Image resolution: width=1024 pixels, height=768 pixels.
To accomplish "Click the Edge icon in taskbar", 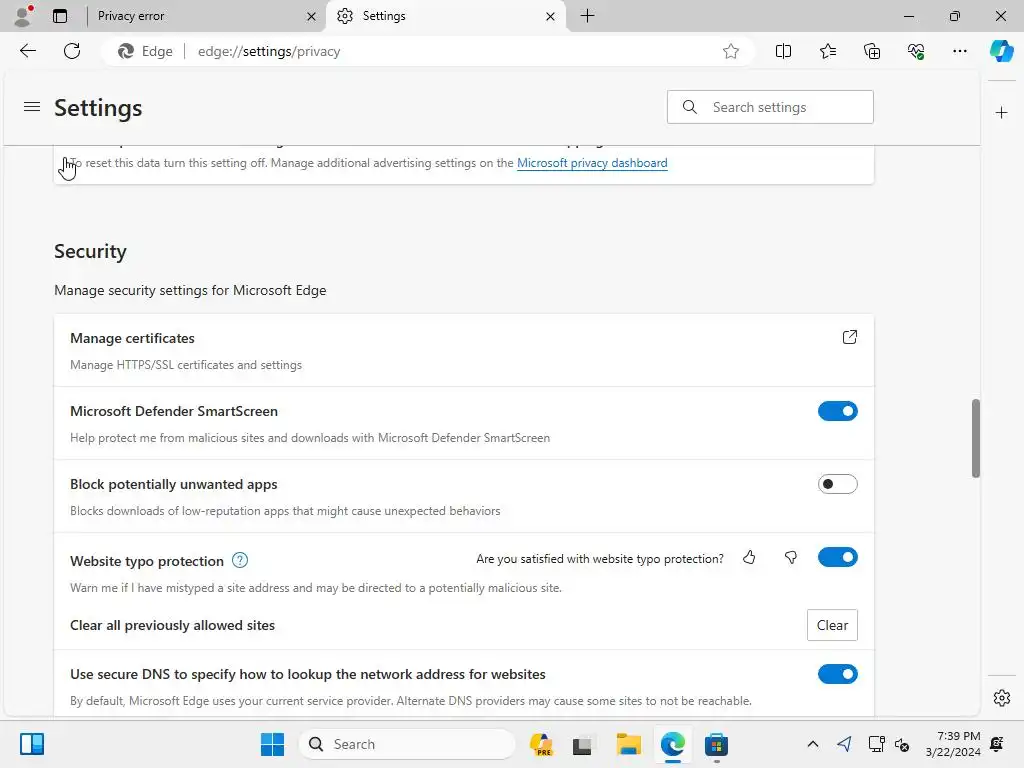I will tap(673, 744).
